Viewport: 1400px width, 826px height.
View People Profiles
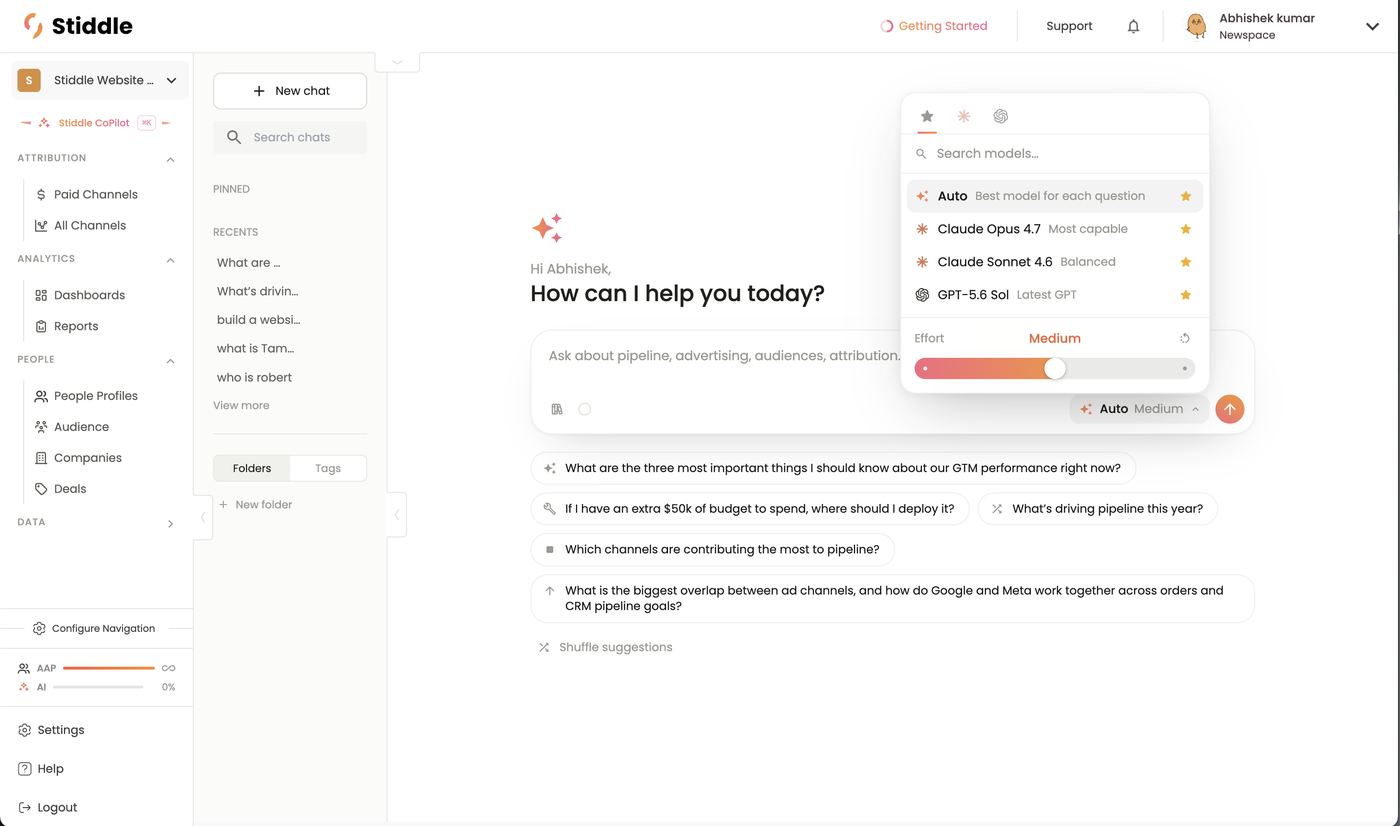tap(96, 396)
